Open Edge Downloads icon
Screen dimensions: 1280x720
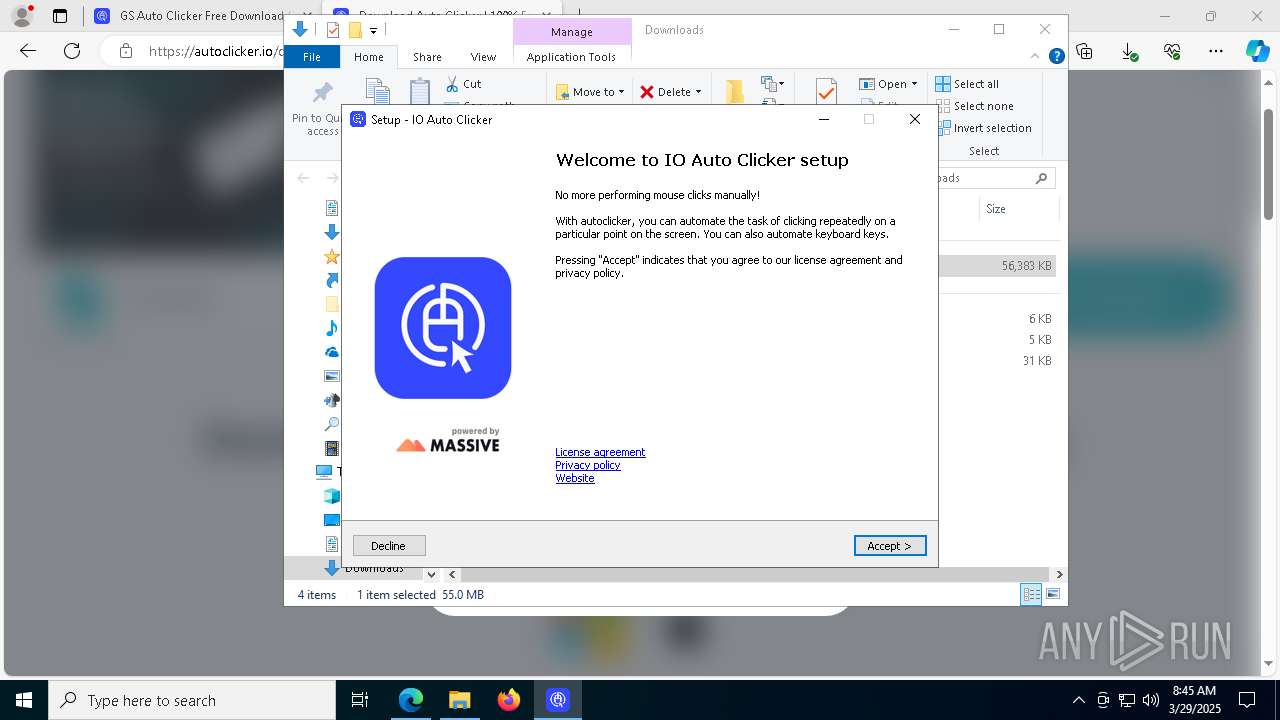click(1129, 51)
